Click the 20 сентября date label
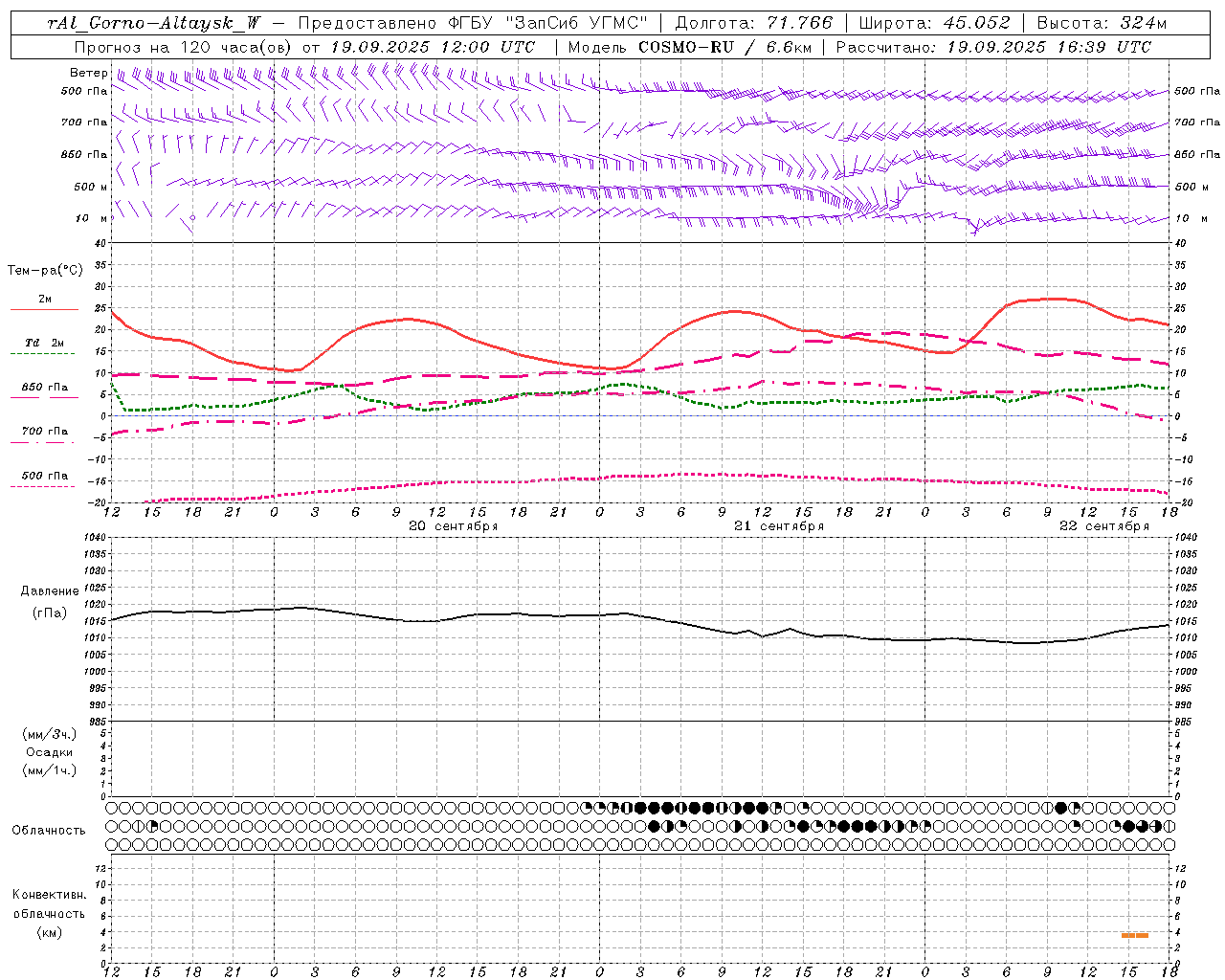 453,526
